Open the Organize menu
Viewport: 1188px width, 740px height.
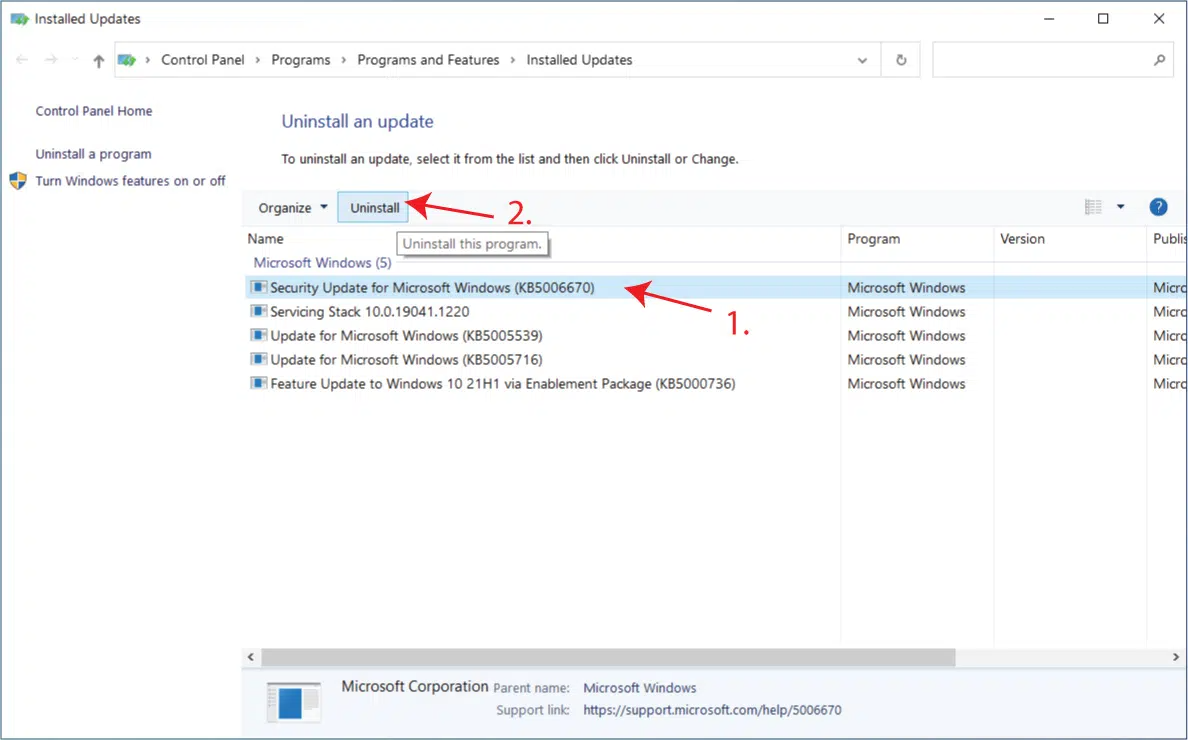coord(292,208)
